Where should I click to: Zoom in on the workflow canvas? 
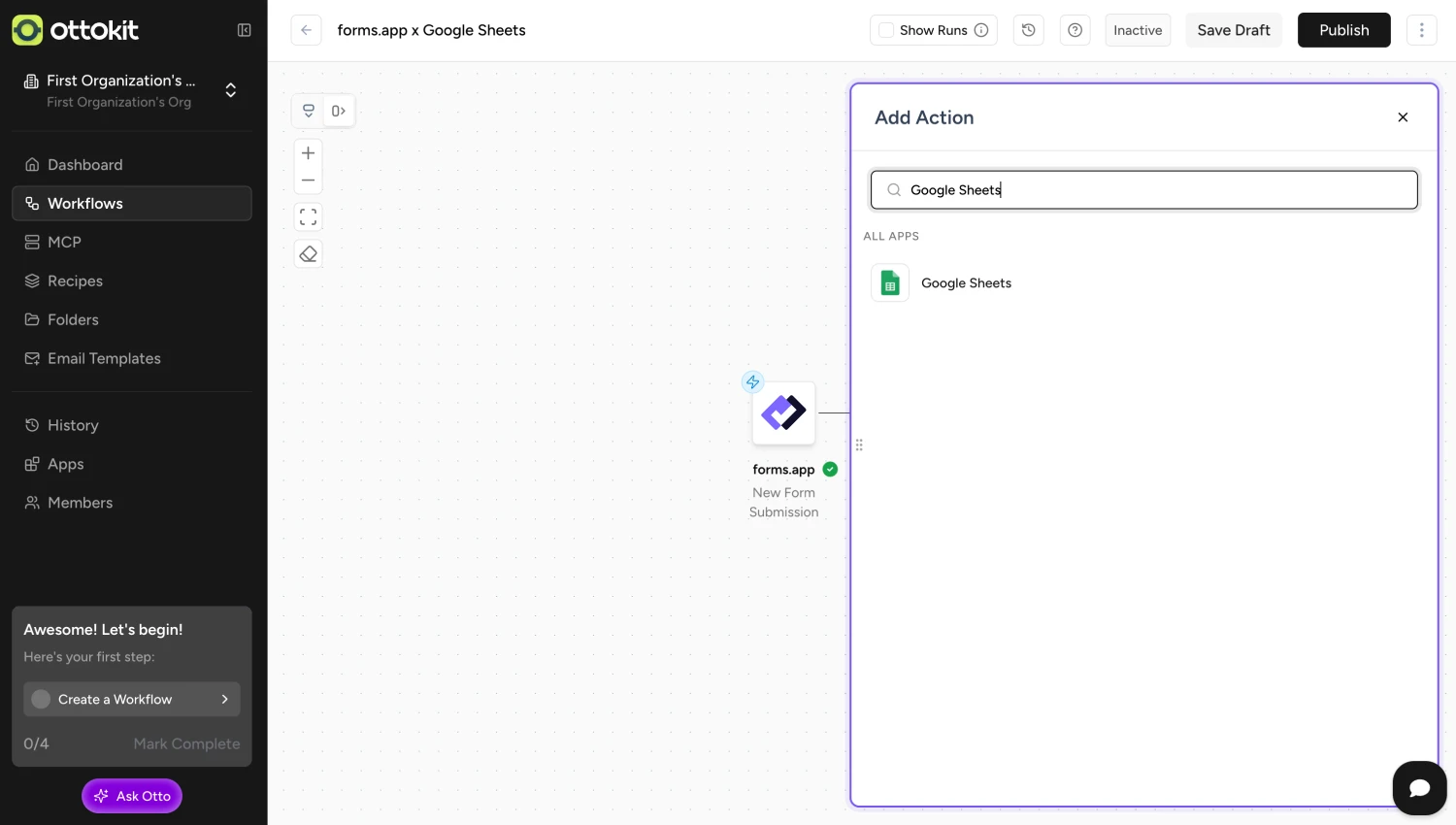tap(308, 152)
